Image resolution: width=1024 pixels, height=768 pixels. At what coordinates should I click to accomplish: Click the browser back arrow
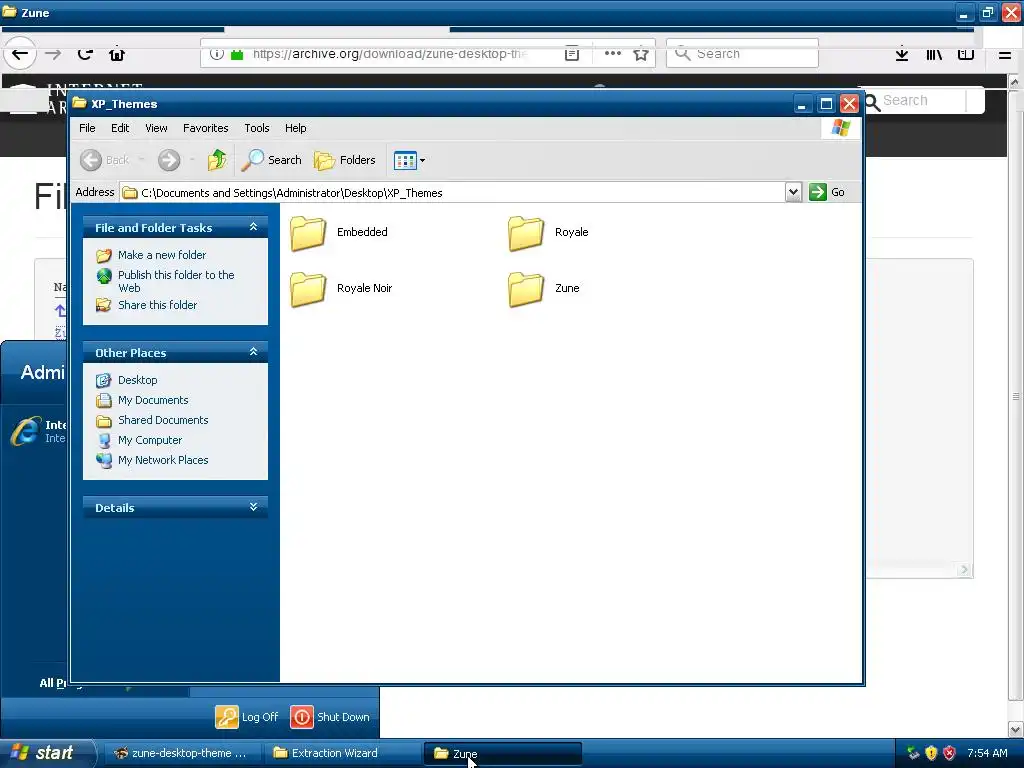pyautogui.click(x=20, y=54)
